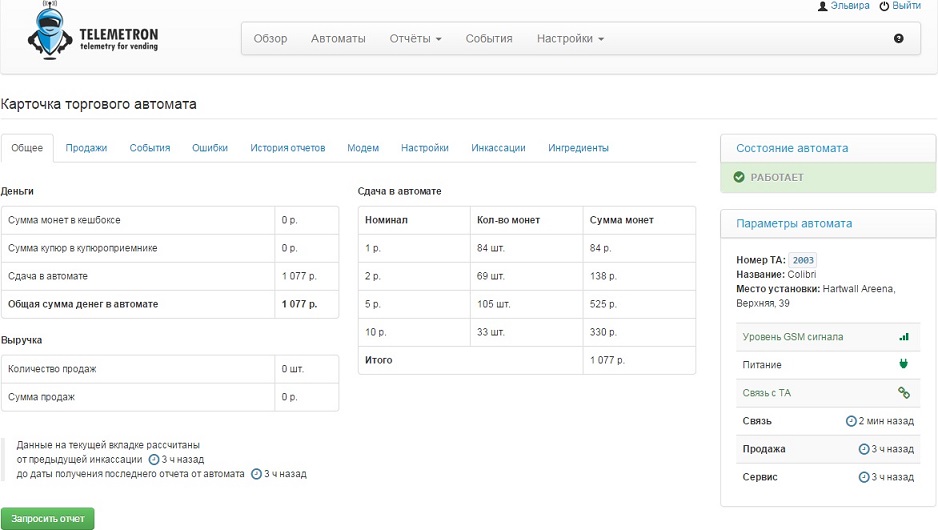The width and height of the screenshot is (938, 530).
Task: Open the Обзор navigation item
Action: coord(270,38)
